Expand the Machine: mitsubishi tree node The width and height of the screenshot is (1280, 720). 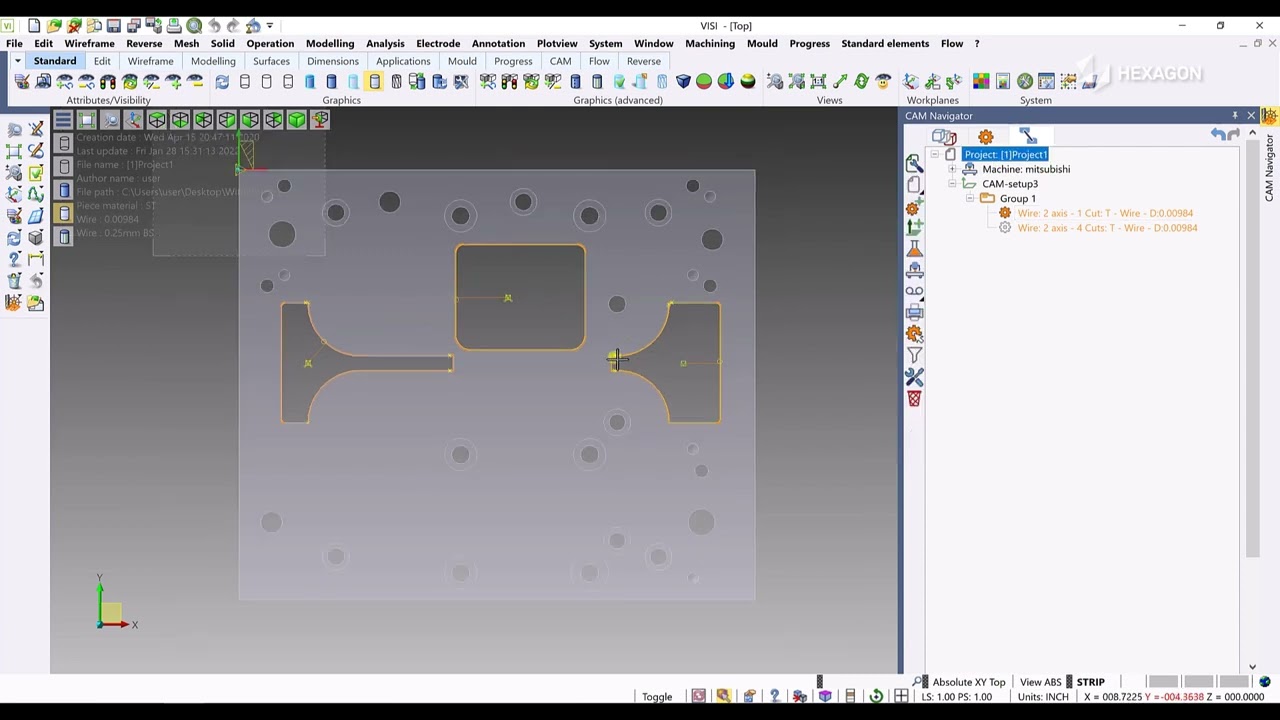(x=952, y=169)
